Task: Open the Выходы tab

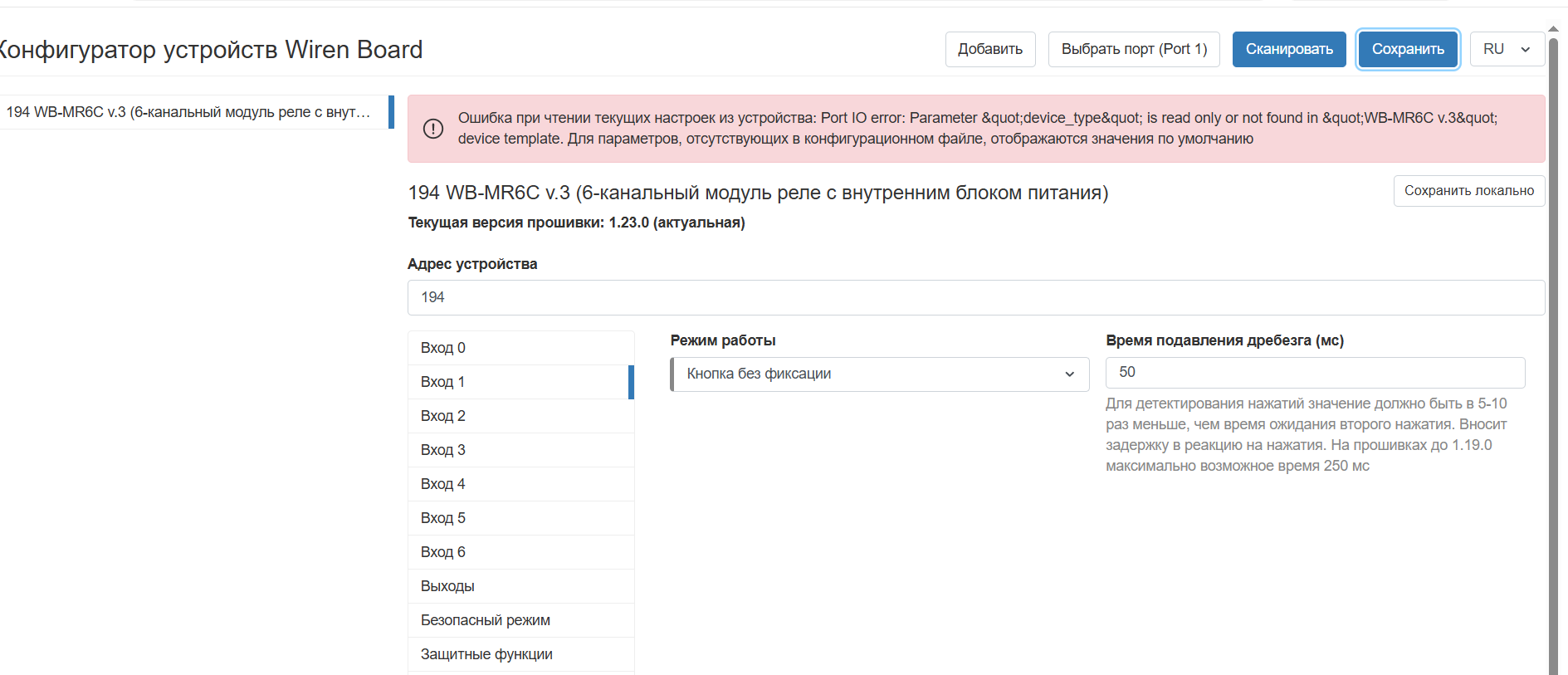Action: (x=520, y=586)
